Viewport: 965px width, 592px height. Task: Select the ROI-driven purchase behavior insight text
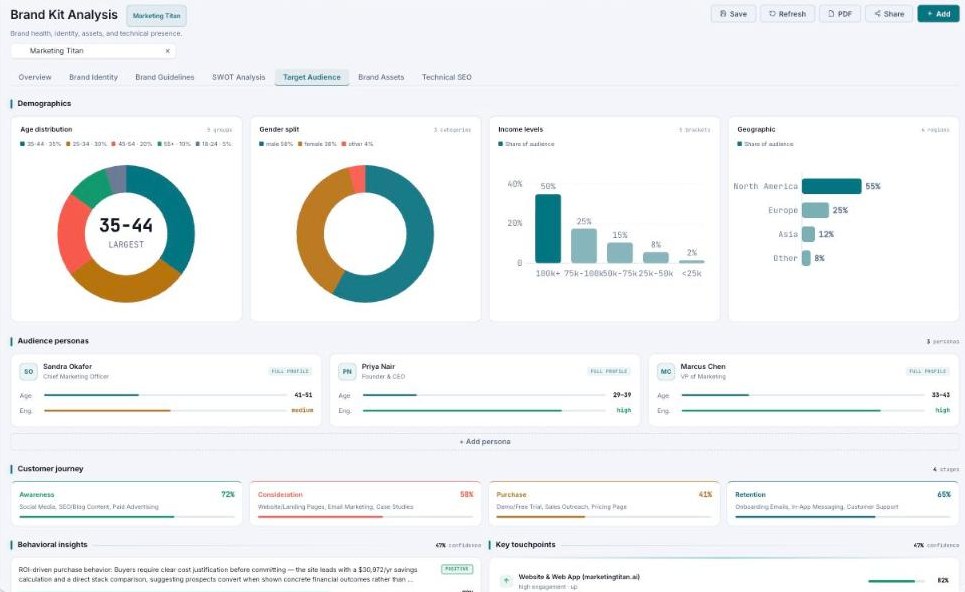tap(218, 574)
